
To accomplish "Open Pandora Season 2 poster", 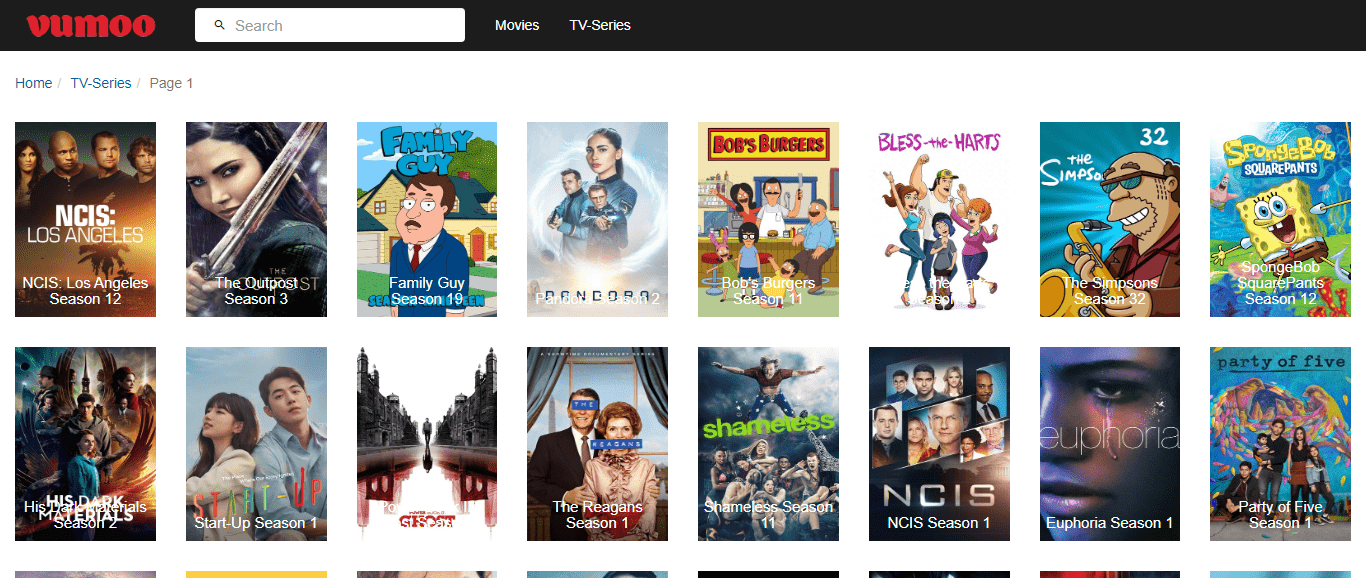I will (597, 219).
